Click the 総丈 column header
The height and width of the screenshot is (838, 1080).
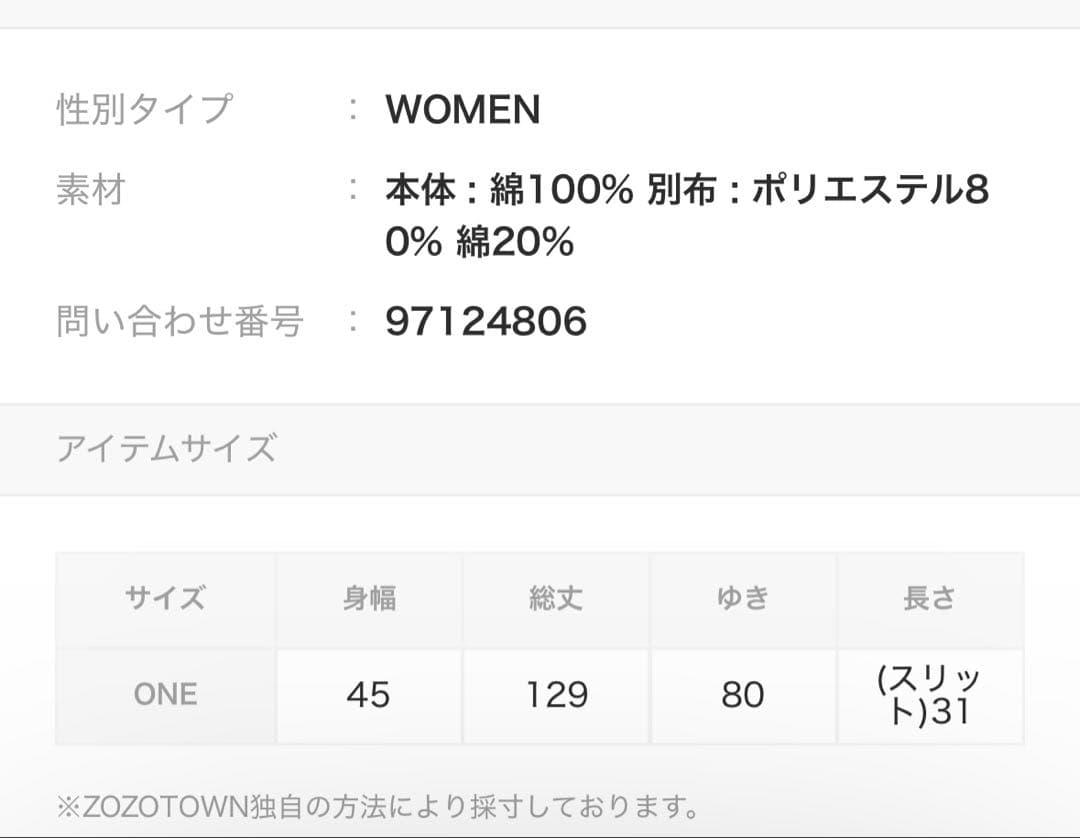point(556,599)
